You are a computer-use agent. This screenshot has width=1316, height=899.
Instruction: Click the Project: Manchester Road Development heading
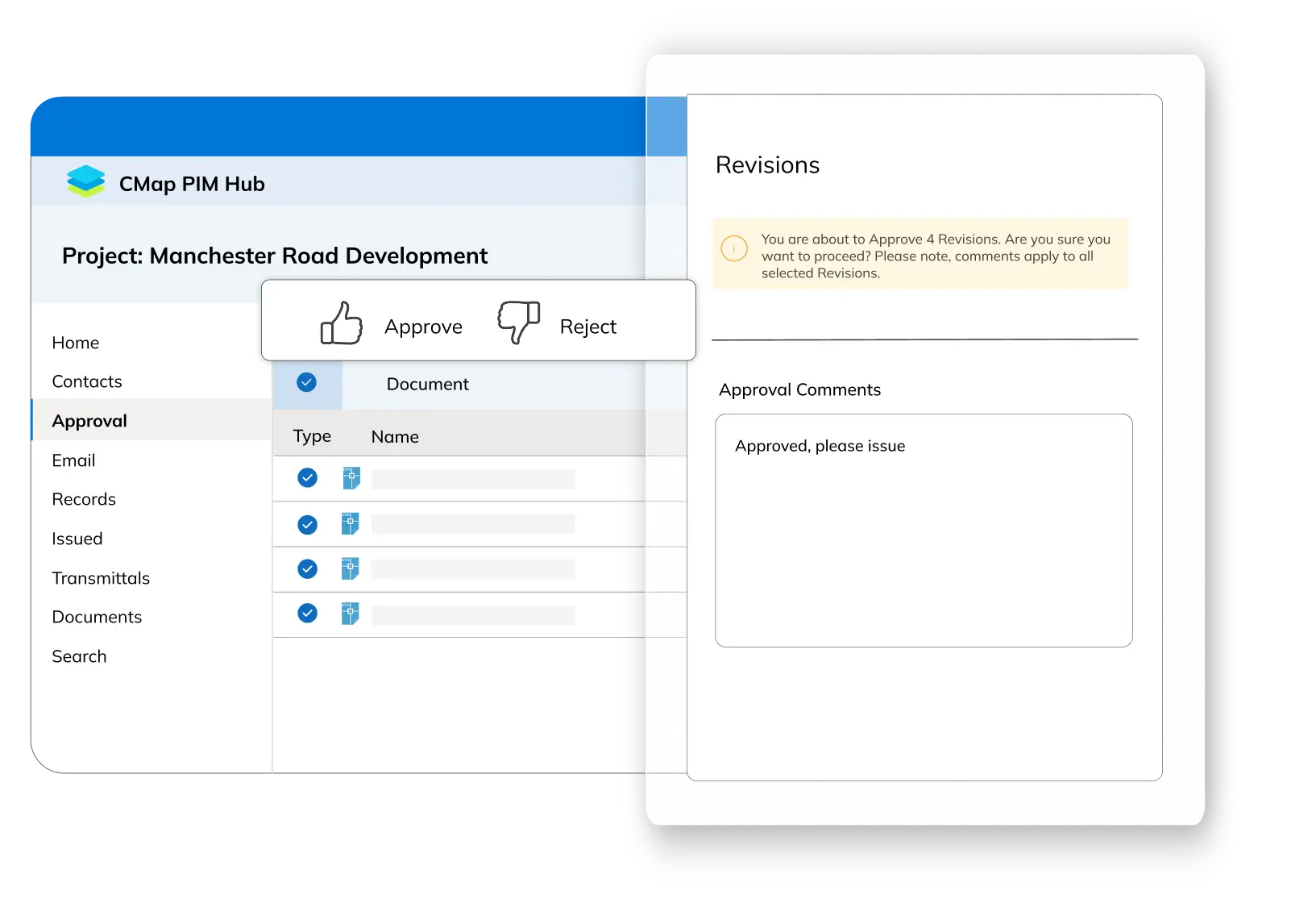275,256
